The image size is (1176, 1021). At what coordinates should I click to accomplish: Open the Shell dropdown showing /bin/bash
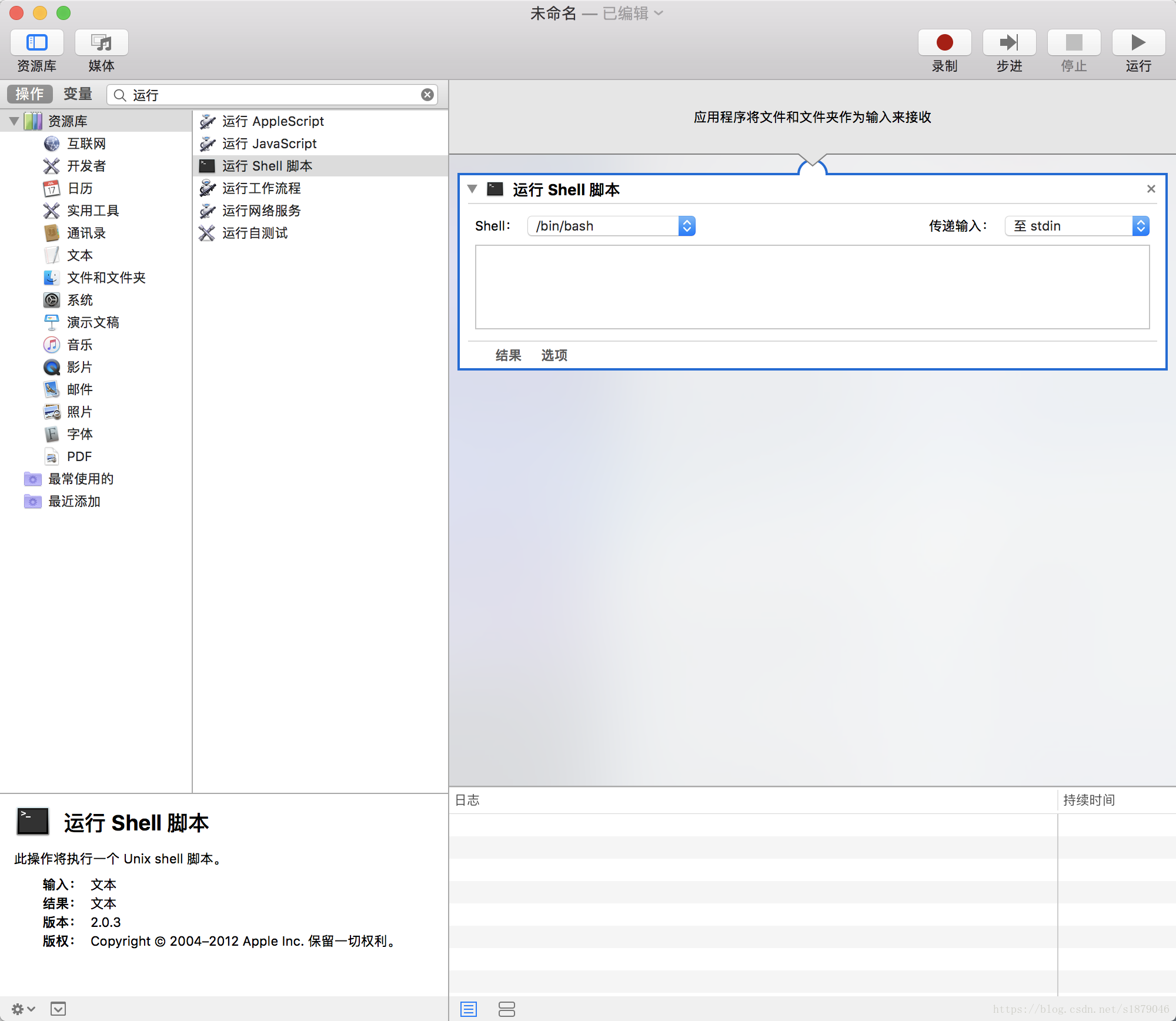[x=612, y=226]
